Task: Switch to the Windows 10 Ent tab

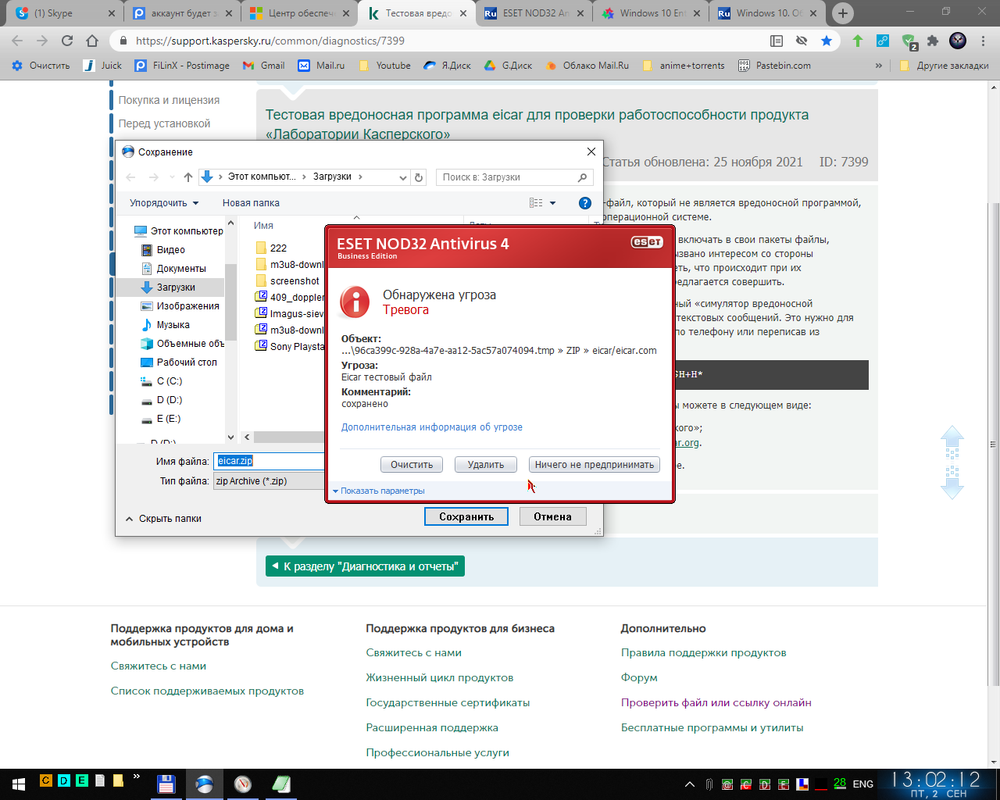Action: pos(651,13)
